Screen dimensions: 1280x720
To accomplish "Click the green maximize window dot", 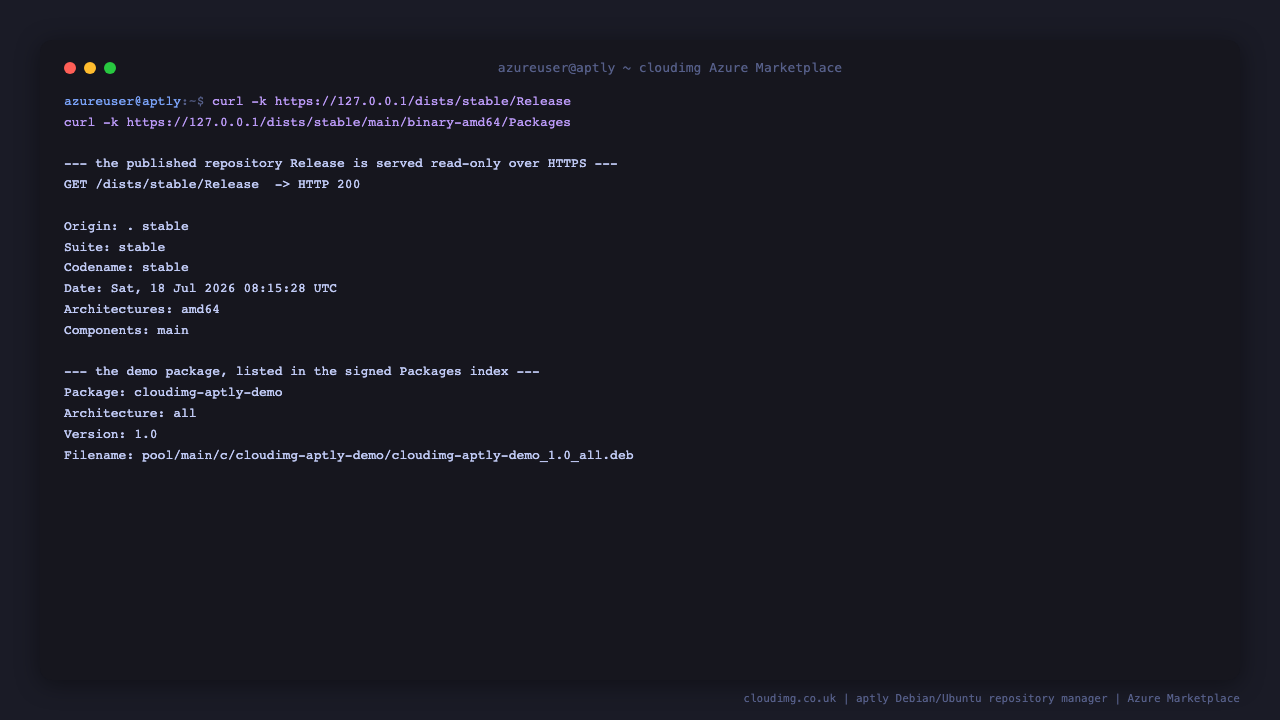I will pos(110,68).
